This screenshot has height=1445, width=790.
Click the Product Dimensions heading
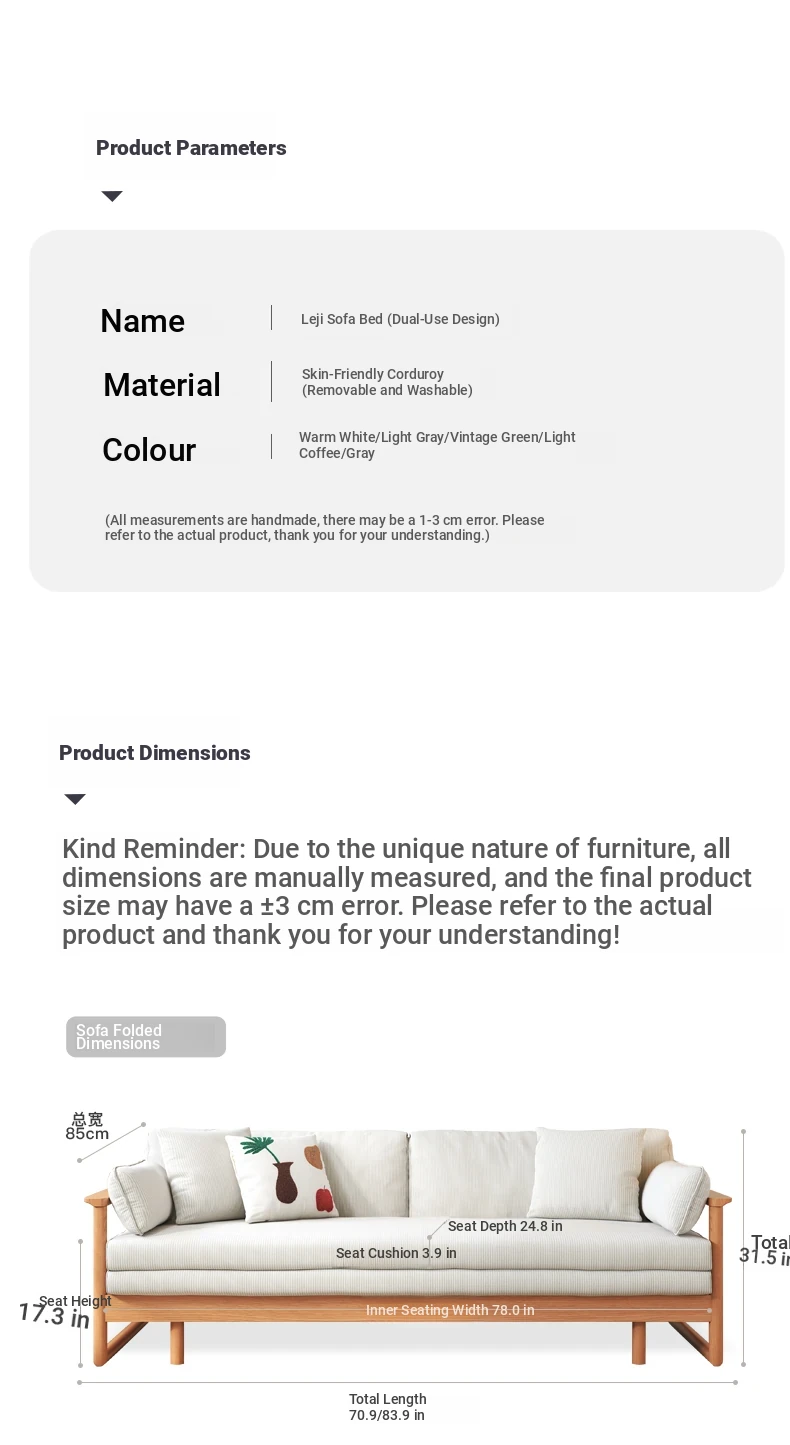click(155, 753)
